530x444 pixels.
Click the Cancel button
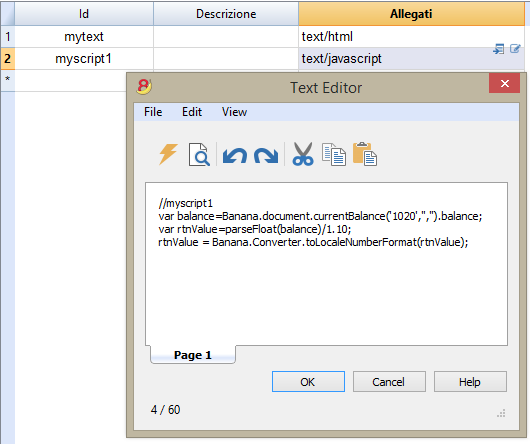[x=389, y=382]
